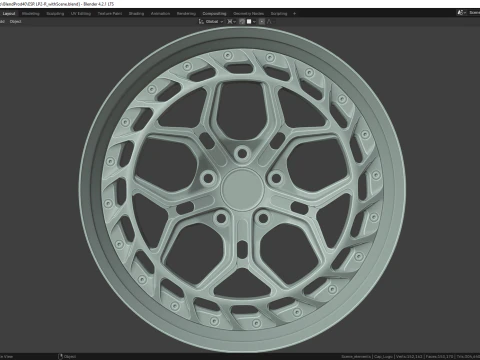Click the mouse Object hint in status bar

tap(67, 357)
